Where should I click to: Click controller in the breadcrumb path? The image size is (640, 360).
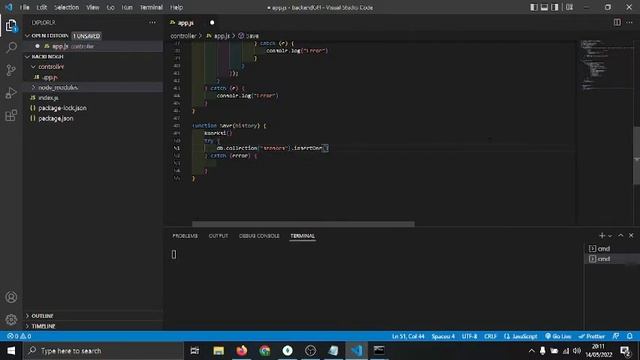(183, 36)
